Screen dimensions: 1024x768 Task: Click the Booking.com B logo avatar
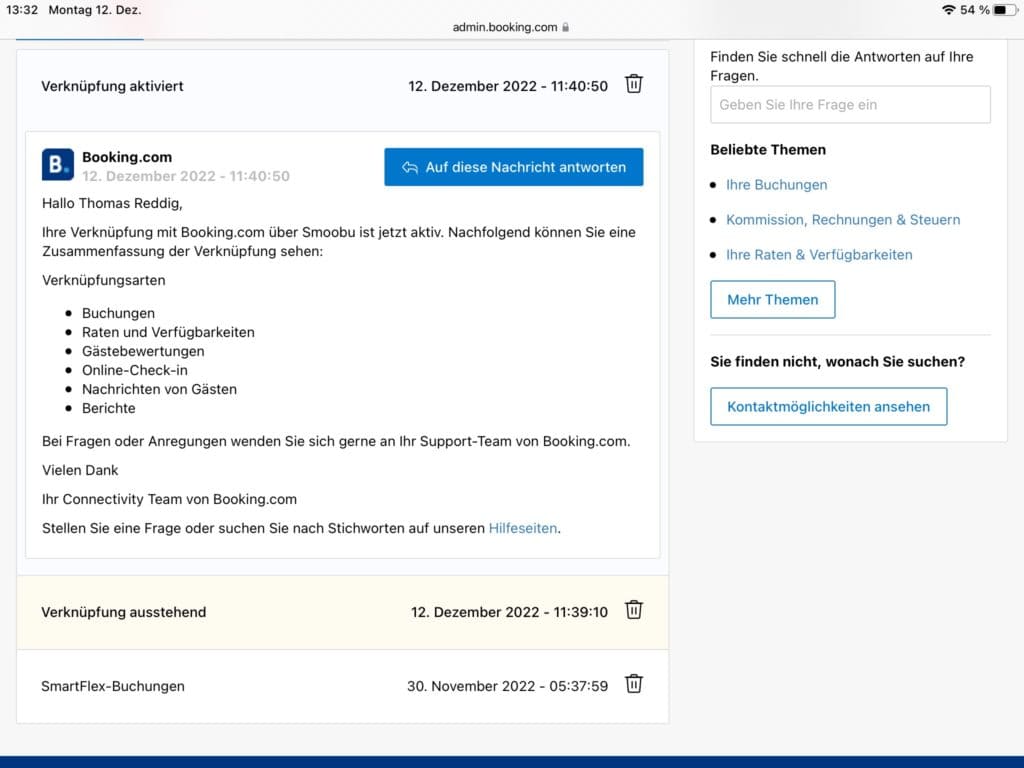(57, 165)
